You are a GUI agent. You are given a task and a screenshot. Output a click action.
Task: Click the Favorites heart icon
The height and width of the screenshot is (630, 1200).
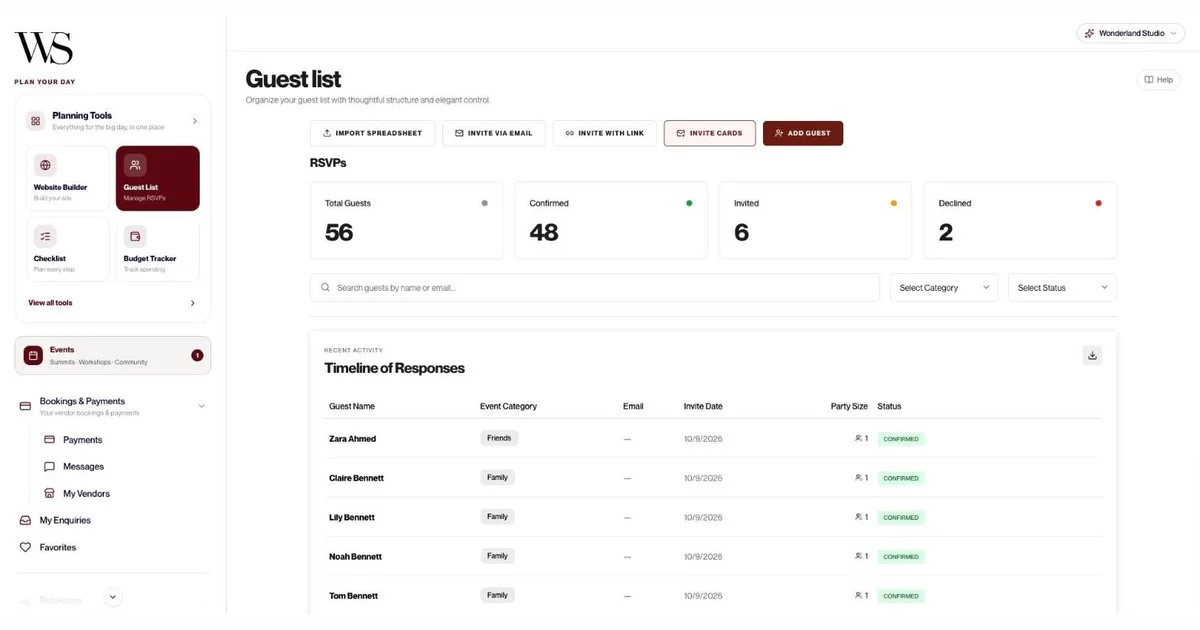(x=26, y=547)
